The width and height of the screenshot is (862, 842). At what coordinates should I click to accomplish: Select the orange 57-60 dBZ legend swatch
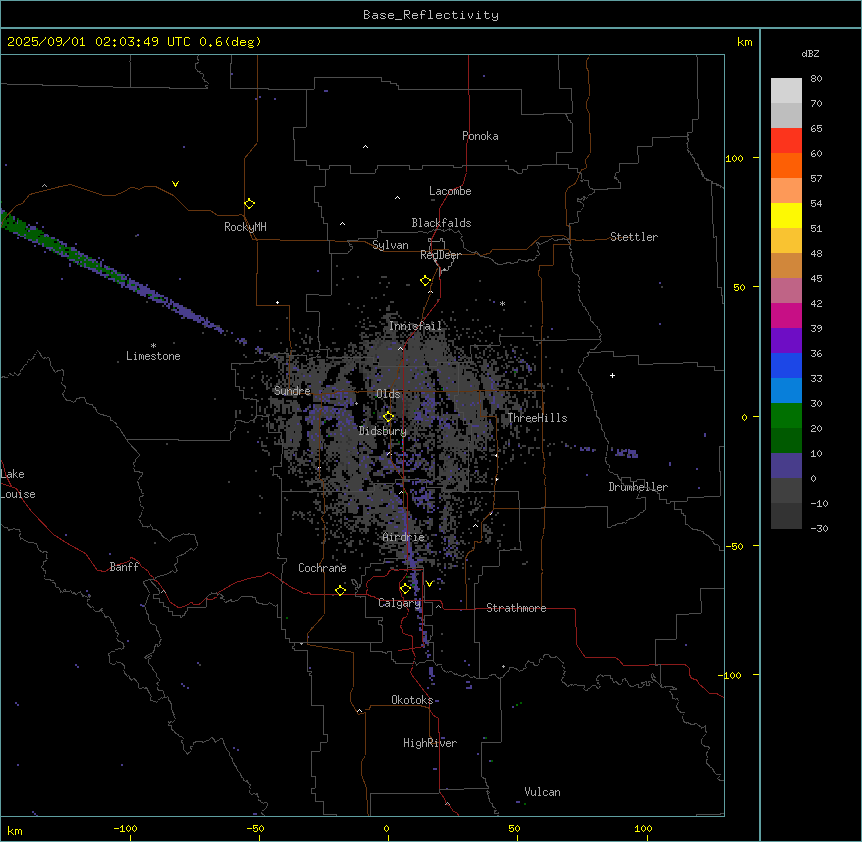click(786, 165)
